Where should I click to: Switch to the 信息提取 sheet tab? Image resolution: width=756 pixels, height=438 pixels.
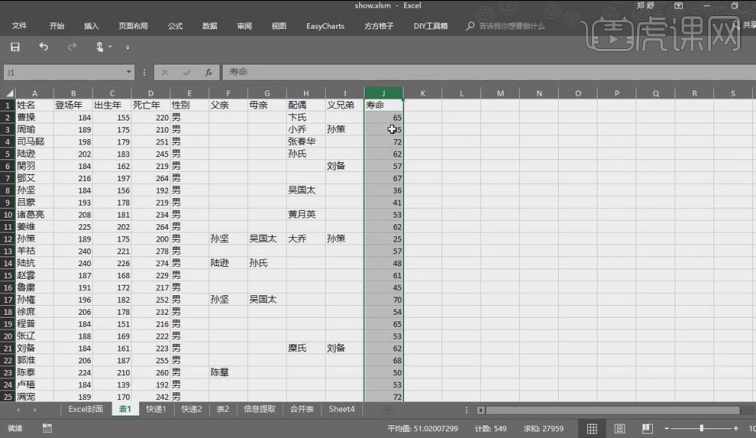pos(259,409)
